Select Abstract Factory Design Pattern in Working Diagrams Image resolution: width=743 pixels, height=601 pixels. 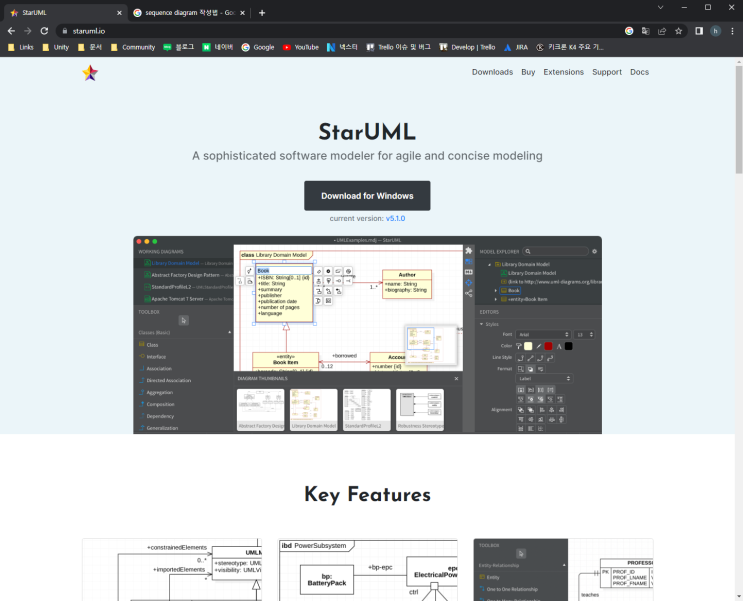(188, 275)
